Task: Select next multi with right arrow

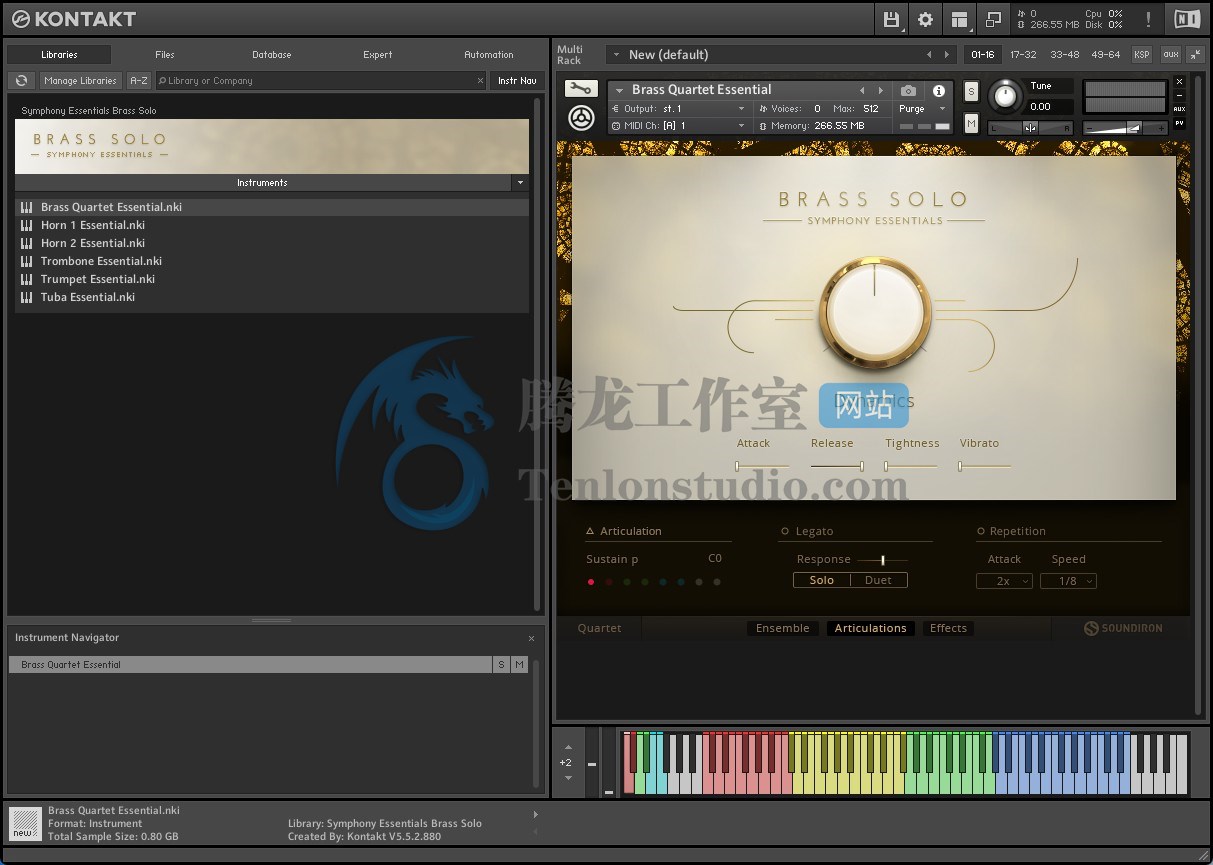Action: click(947, 54)
